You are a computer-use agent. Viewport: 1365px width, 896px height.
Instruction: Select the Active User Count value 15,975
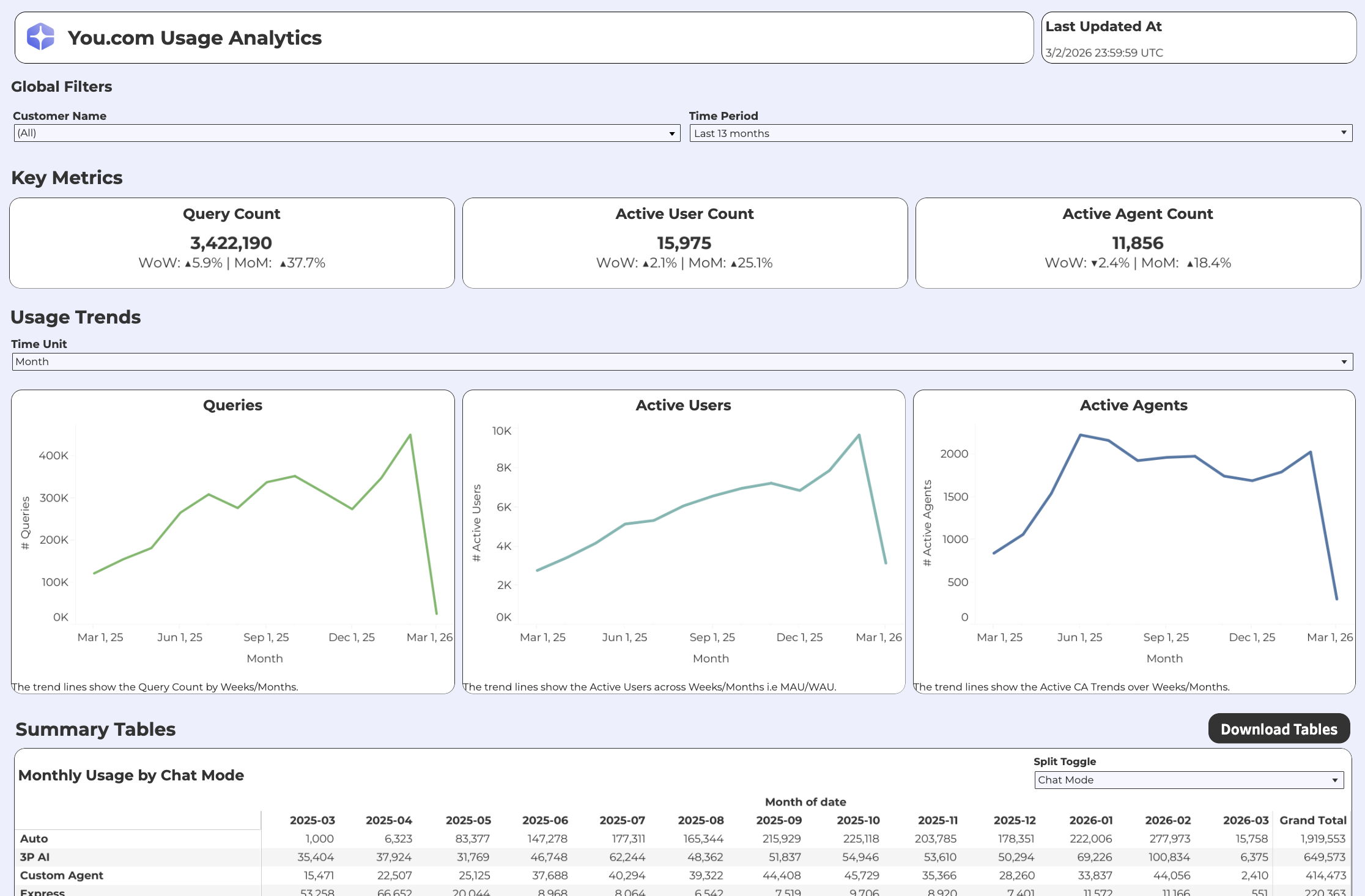point(684,243)
